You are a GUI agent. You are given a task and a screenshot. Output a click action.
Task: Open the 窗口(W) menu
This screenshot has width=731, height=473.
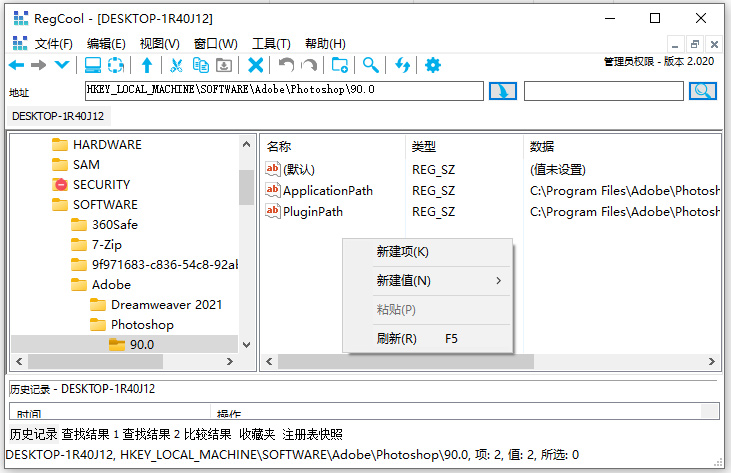(216, 44)
